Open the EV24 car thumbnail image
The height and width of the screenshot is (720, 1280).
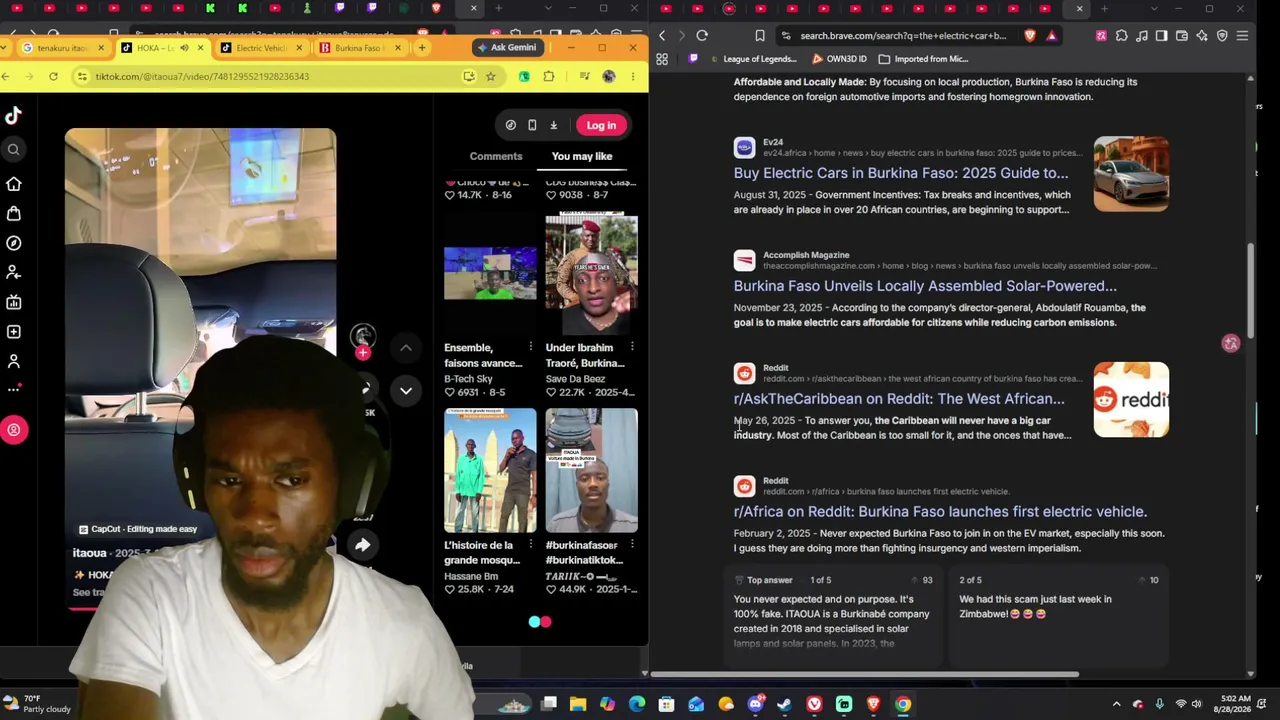[x=1131, y=174]
